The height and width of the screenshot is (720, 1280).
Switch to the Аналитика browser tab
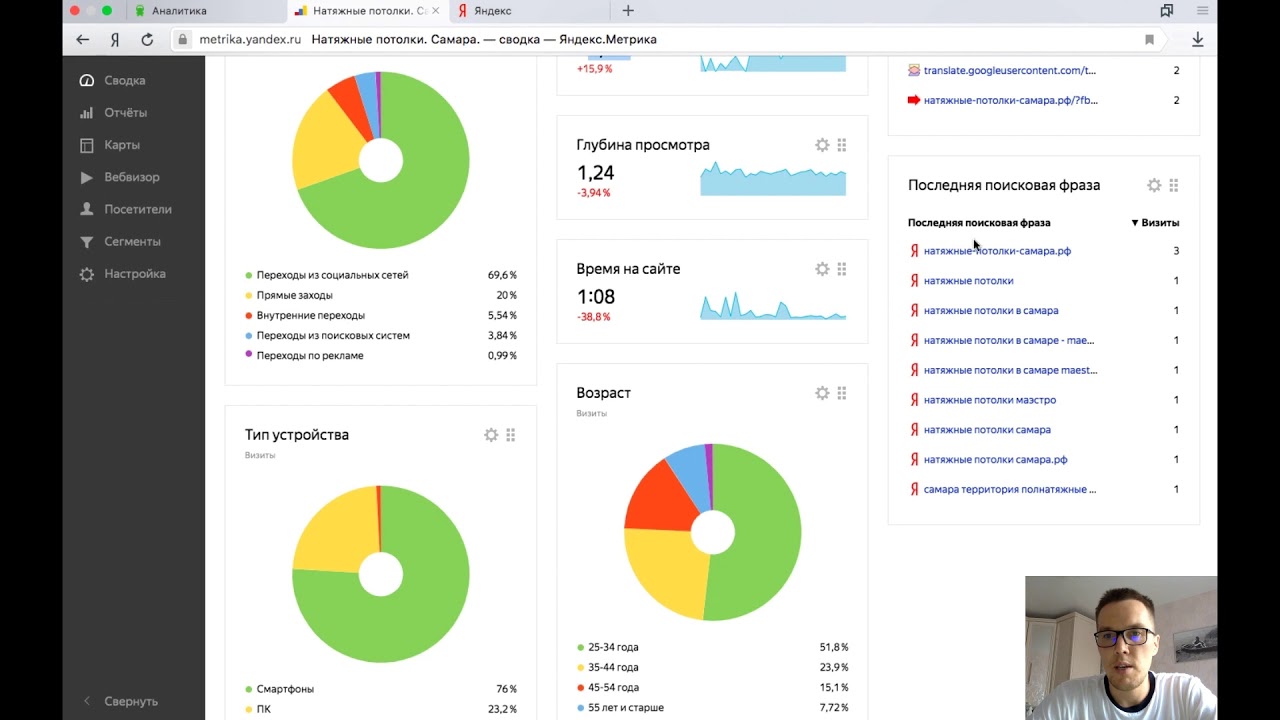tap(179, 11)
